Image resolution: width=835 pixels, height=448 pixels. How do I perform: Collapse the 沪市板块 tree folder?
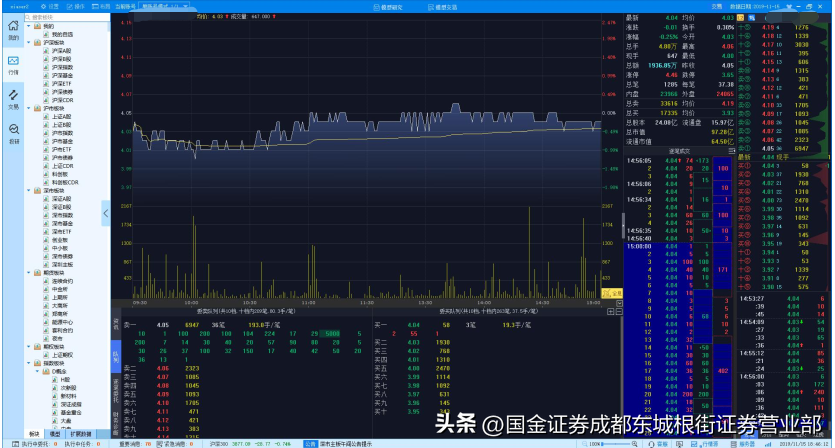tap(29, 108)
